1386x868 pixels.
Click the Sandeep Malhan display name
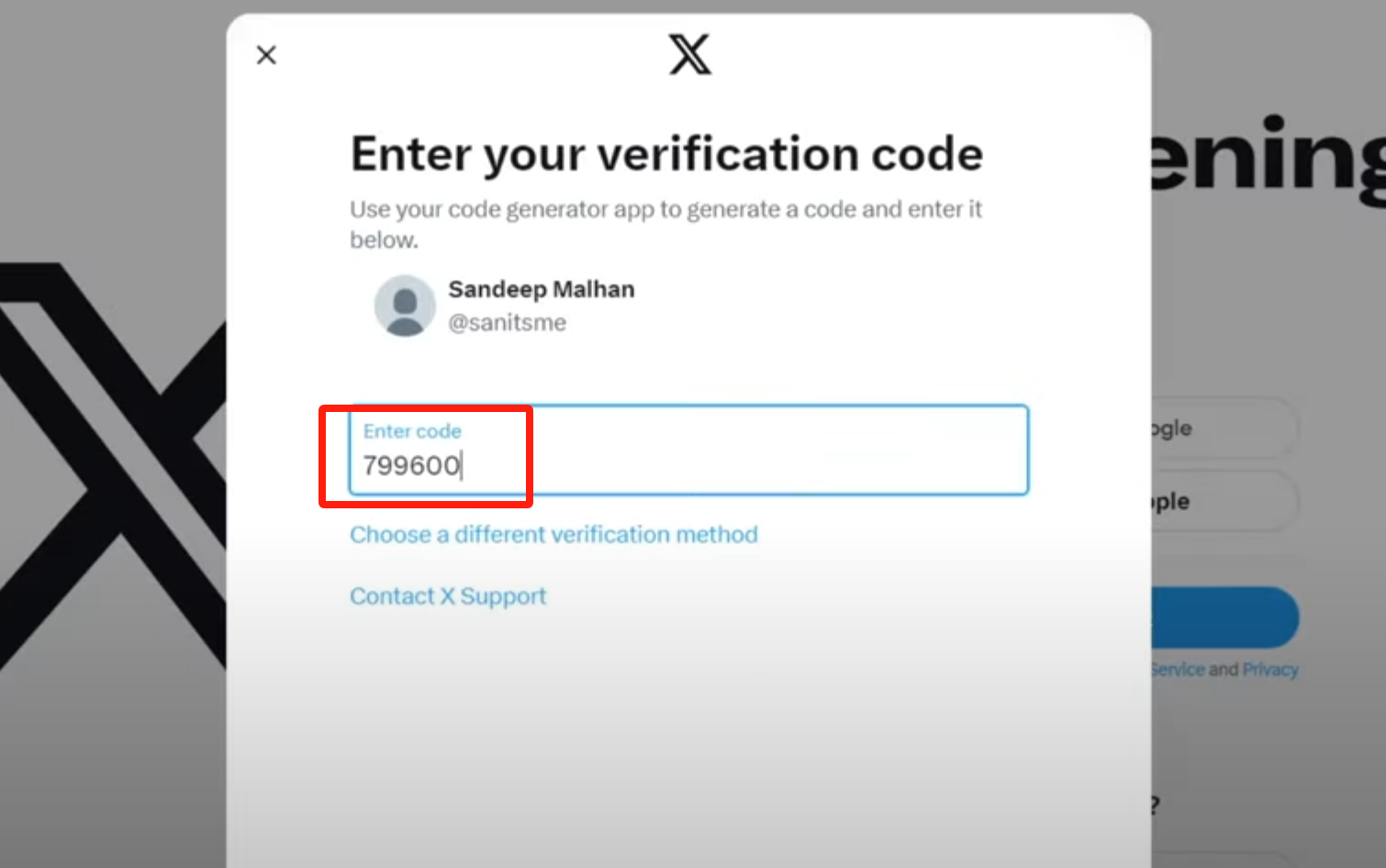541,290
